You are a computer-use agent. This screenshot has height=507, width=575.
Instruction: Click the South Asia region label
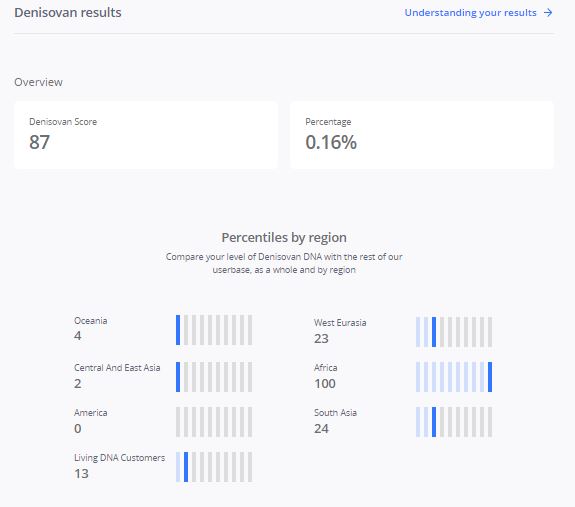(x=335, y=412)
